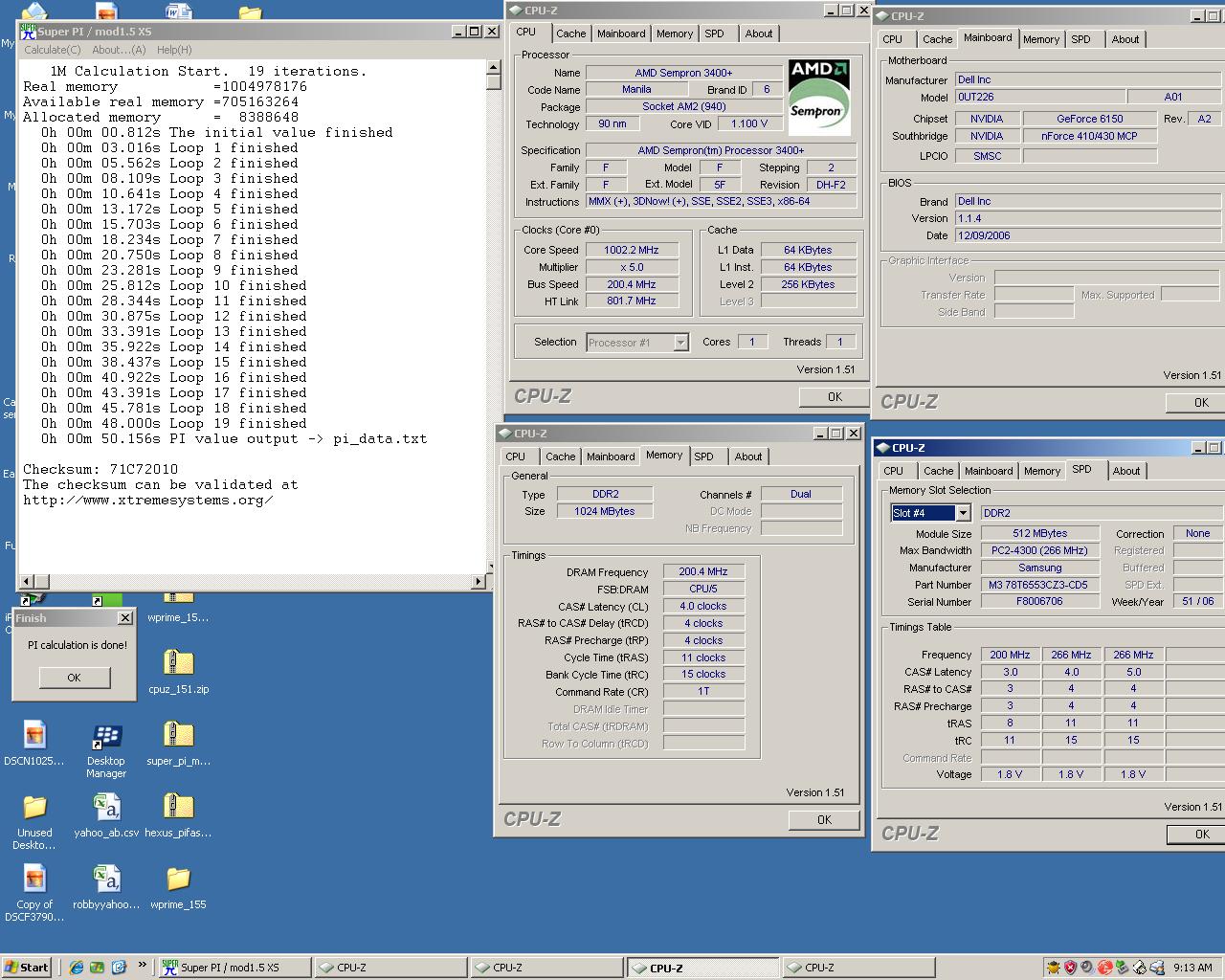Click the second Quick Launch icon
Image resolution: width=1225 pixels, height=980 pixels.
tap(98, 968)
